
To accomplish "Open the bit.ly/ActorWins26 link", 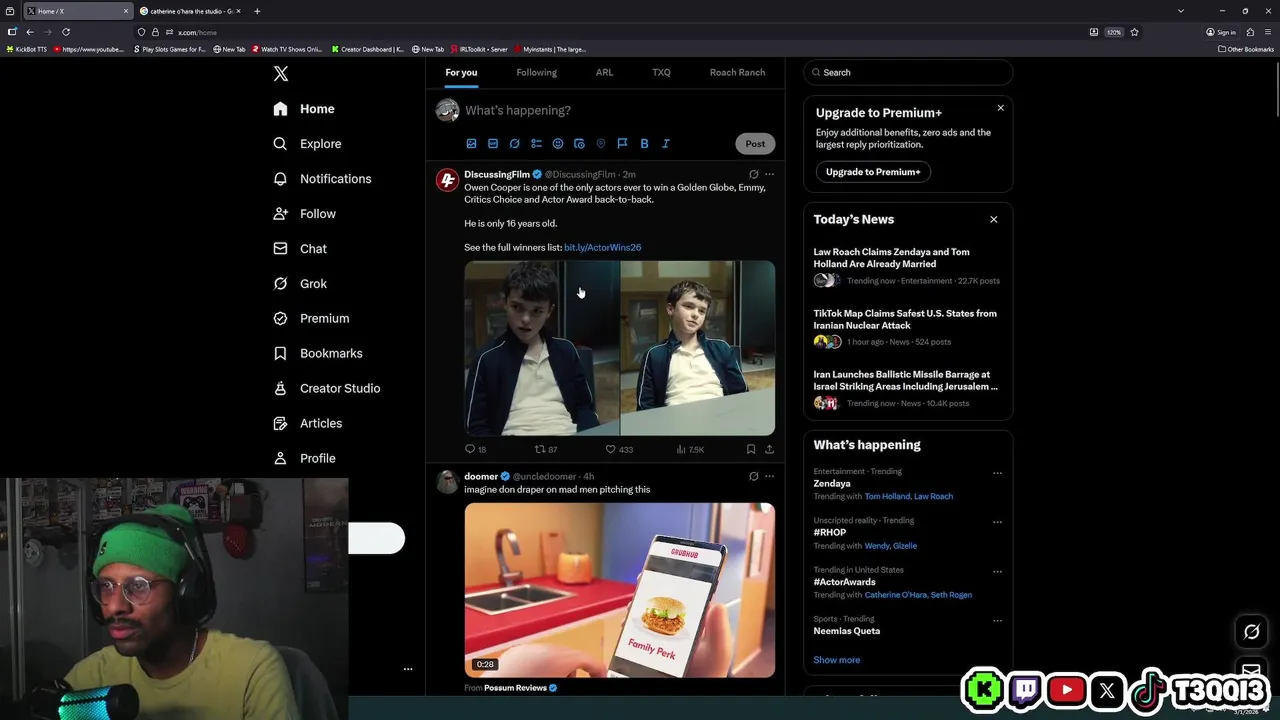I will (x=602, y=247).
